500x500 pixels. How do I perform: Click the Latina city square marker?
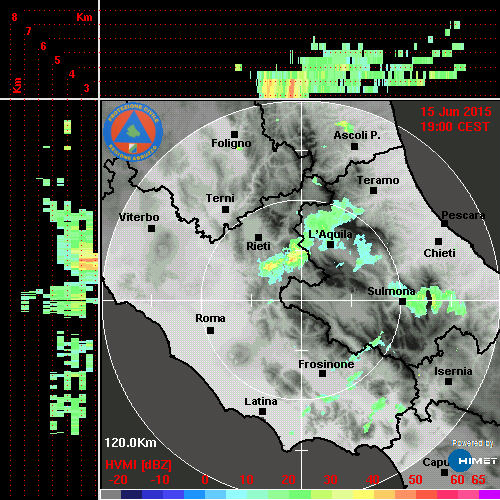[x=262, y=412]
